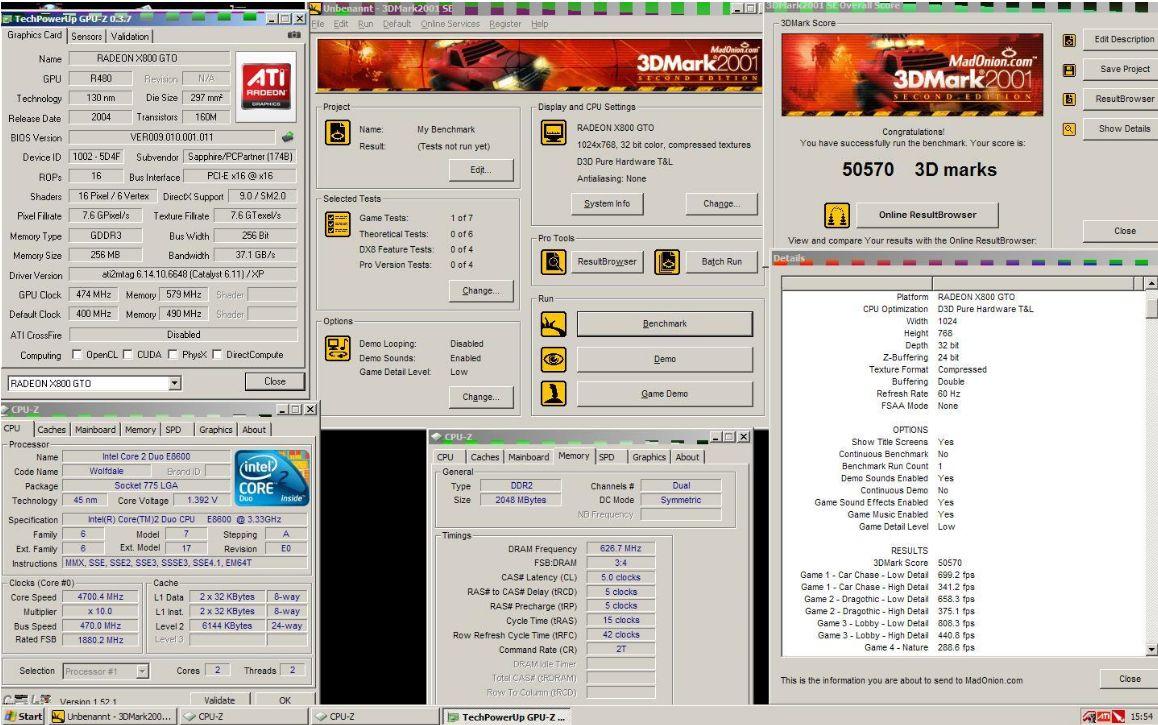1158x725 pixels.
Task: Click the 15:54 taskbar clock
Action: click(x=1141, y=716)
